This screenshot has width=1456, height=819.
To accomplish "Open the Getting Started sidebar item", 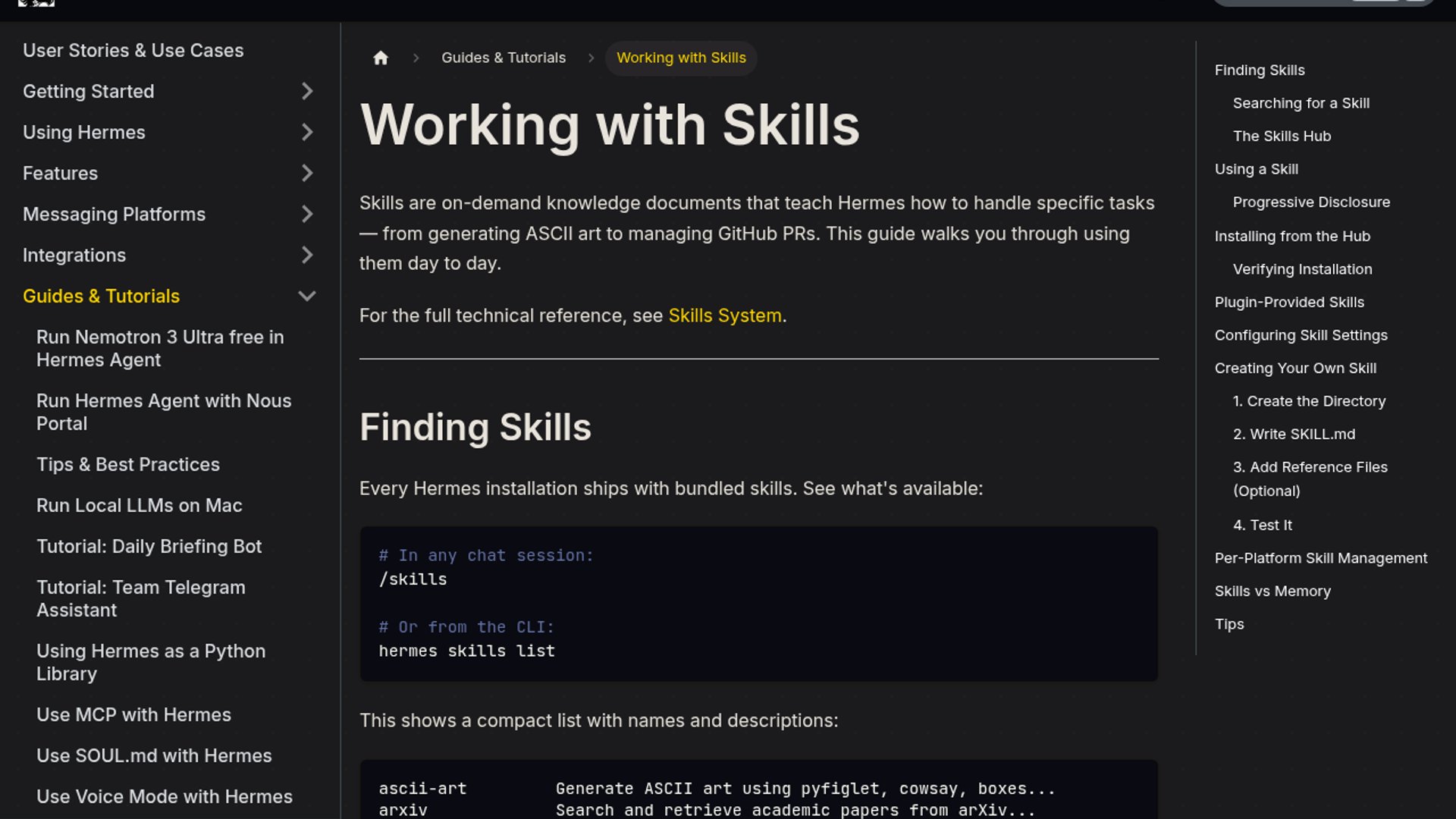I will (x=89, y=91).
